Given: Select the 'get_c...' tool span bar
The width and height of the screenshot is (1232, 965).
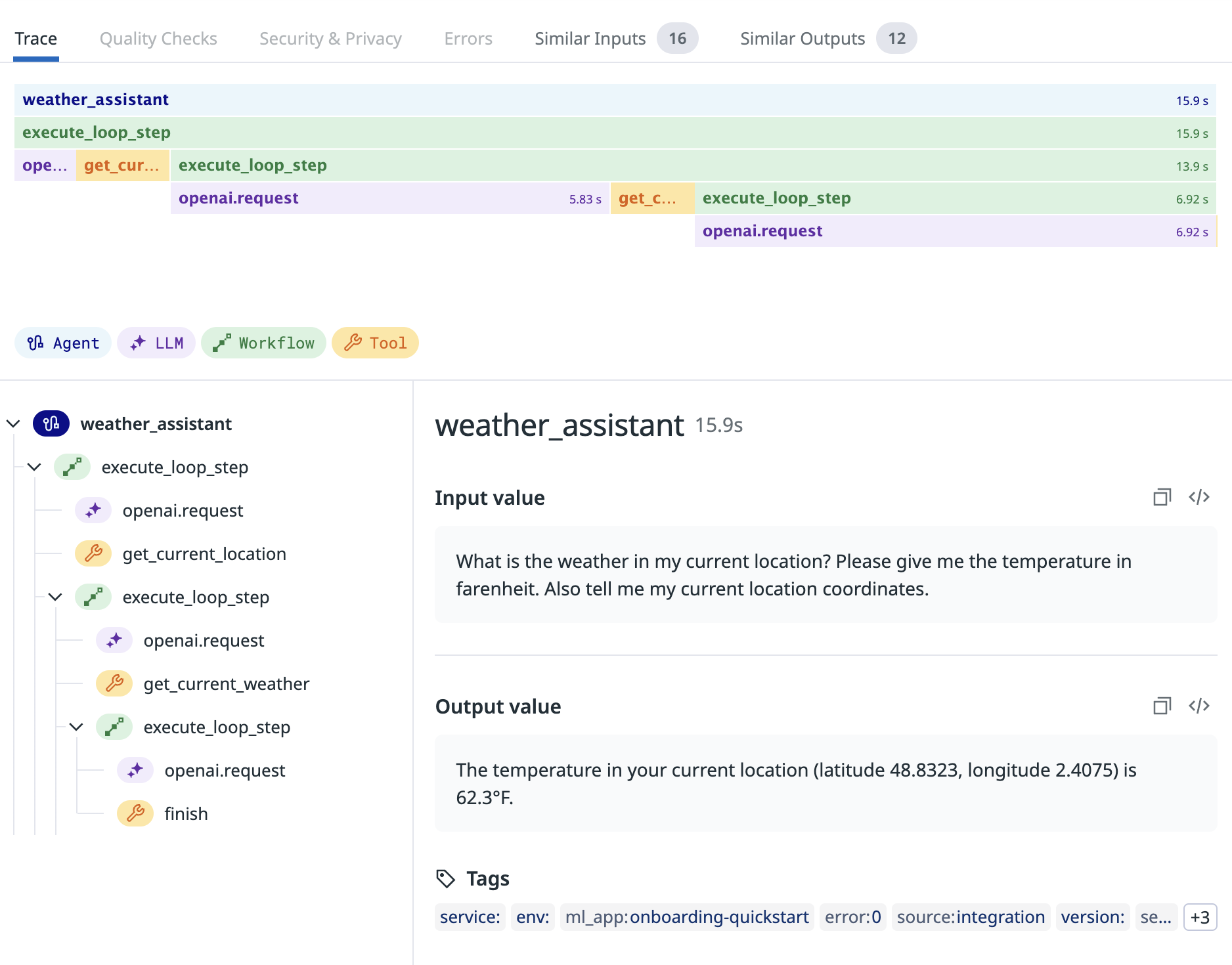Looking at the screenshot, I should pyautogui.click(x=652, y=198).
